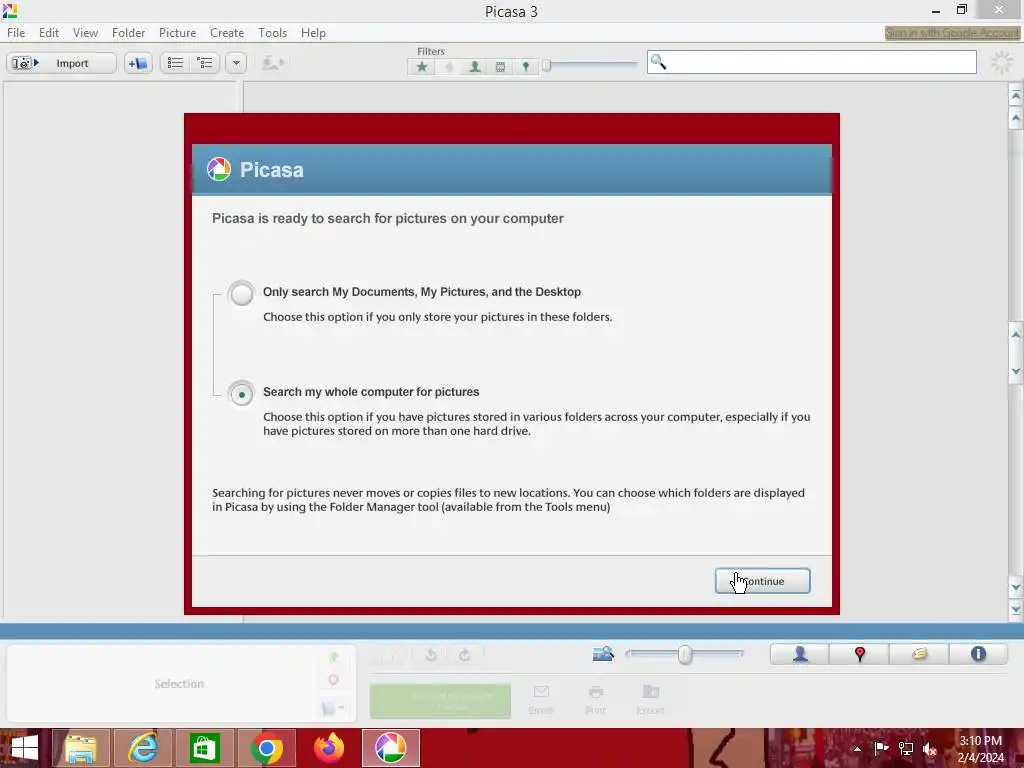The width and height of the screenshot is (1024, 768).
Task: Sign in with Google Account link
Action: tap(952, 33)
